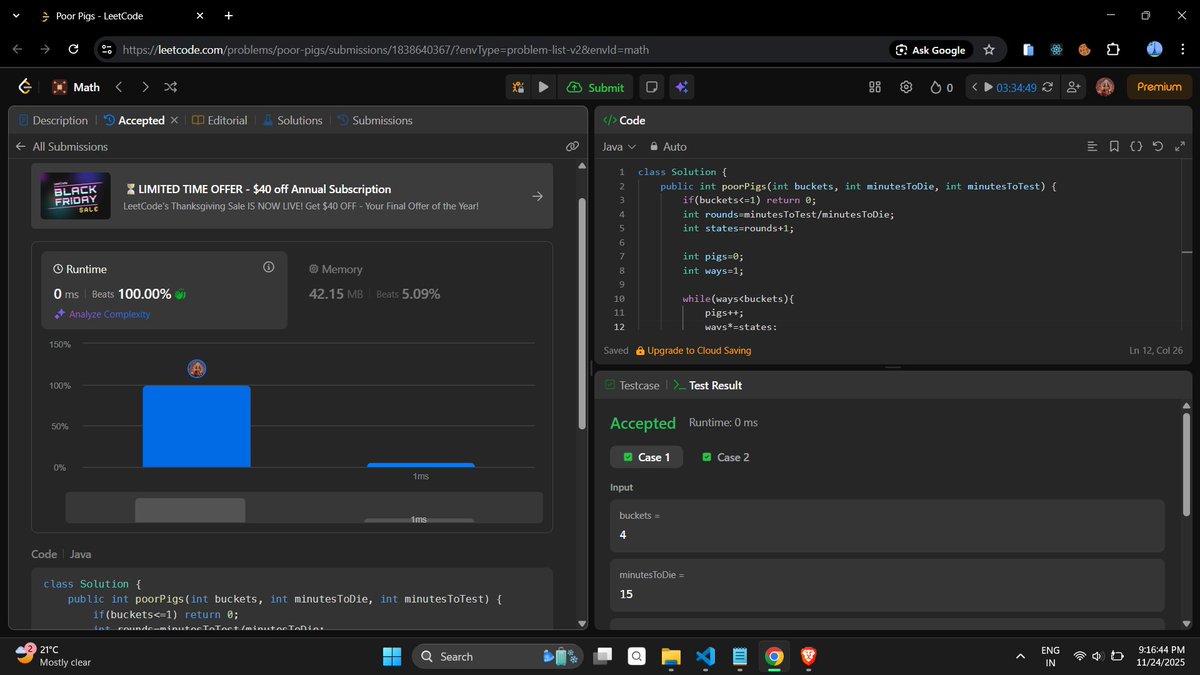The width and height of the screenshot is (1200, 675).
Task: Collapse the timer with left chevron
Action: [x=974, y=87]
